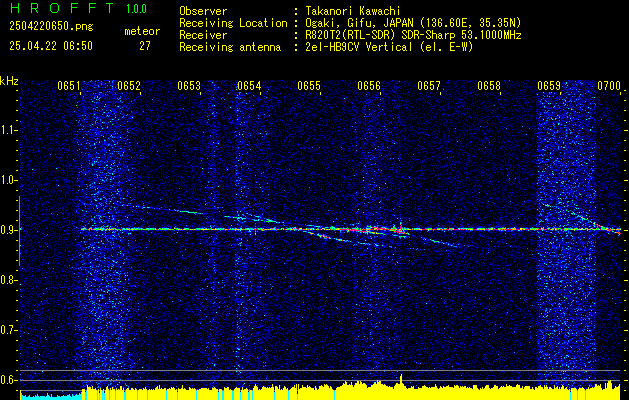Click the version number 1.0.0
Image resolution: width=629 pixels, height=400 pixels.
[136, 9]
